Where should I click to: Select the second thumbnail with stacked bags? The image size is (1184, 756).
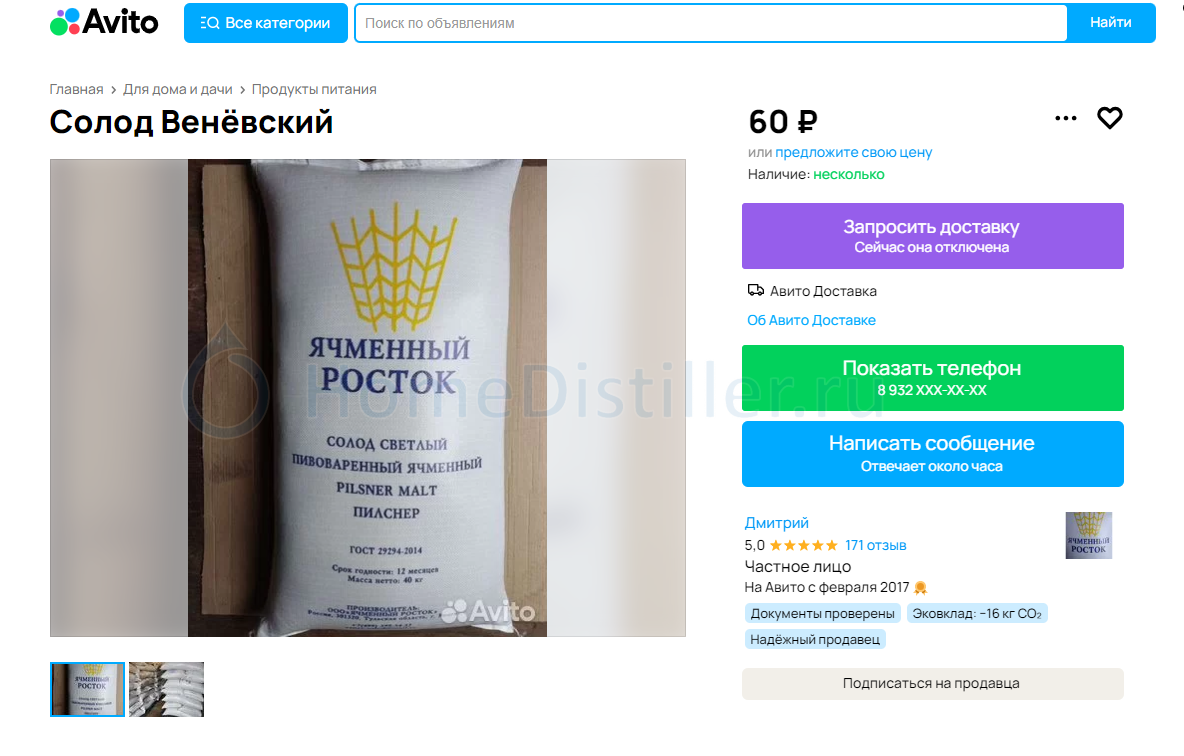tap(166, 690)
